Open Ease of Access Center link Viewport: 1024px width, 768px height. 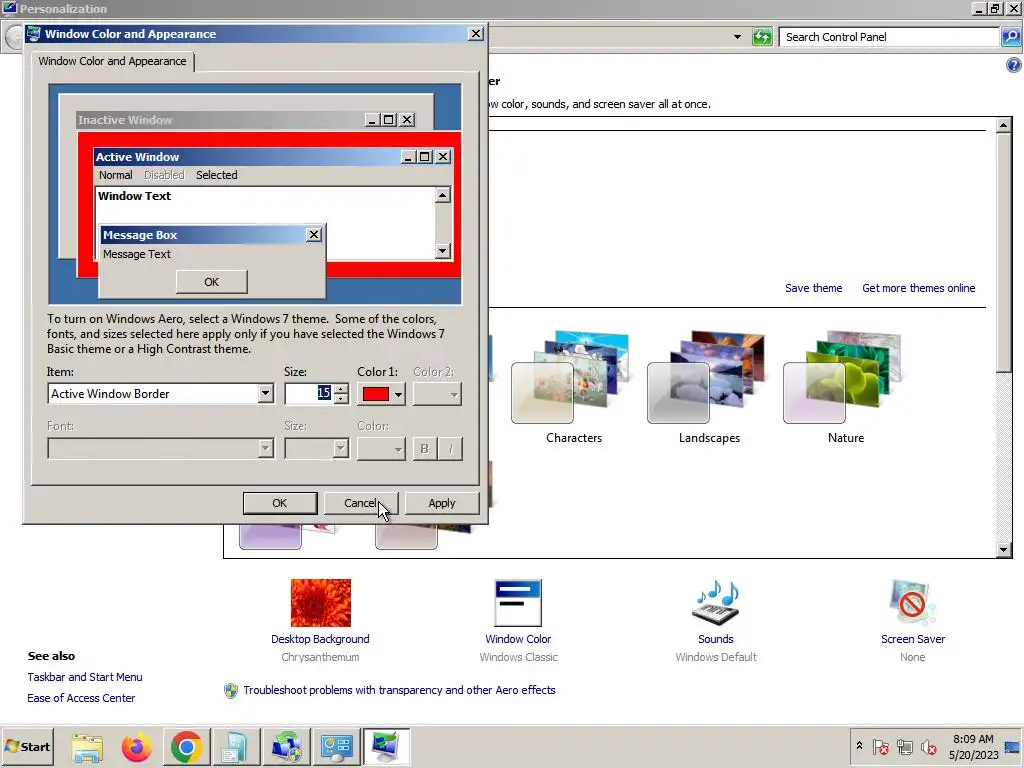tap(81, 698)
